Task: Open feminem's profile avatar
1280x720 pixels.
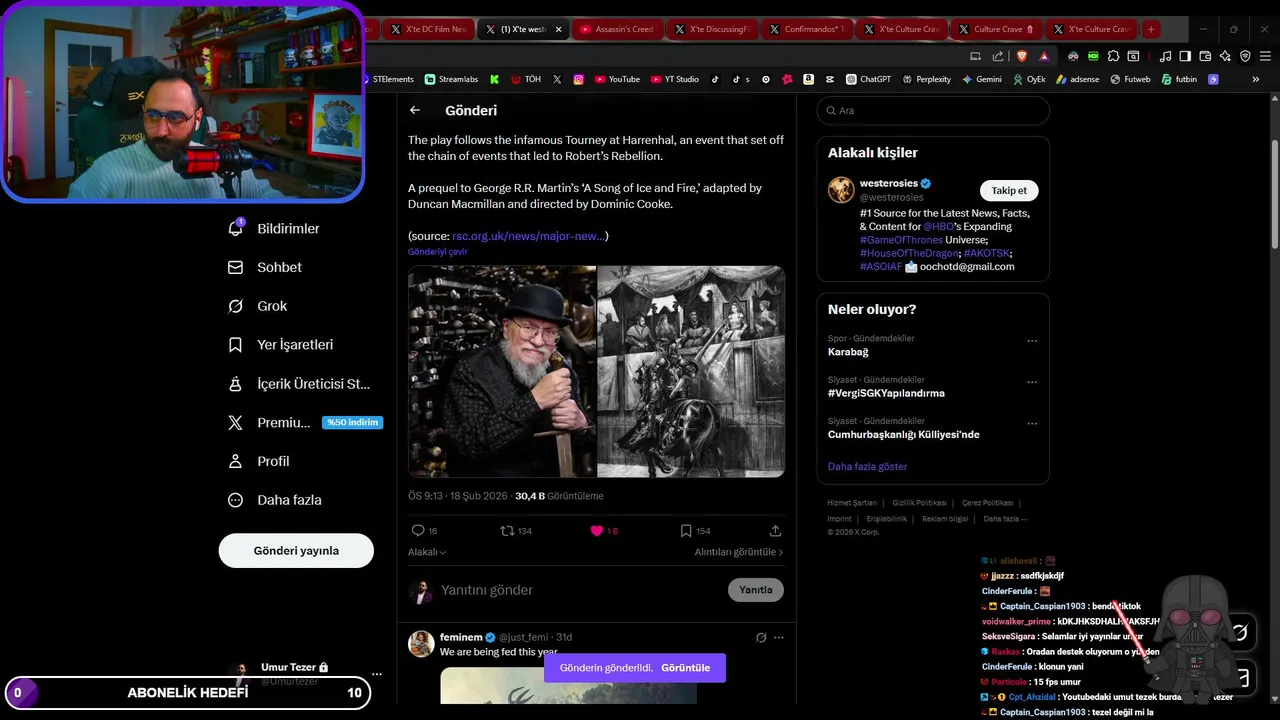Action: [421, 643]
